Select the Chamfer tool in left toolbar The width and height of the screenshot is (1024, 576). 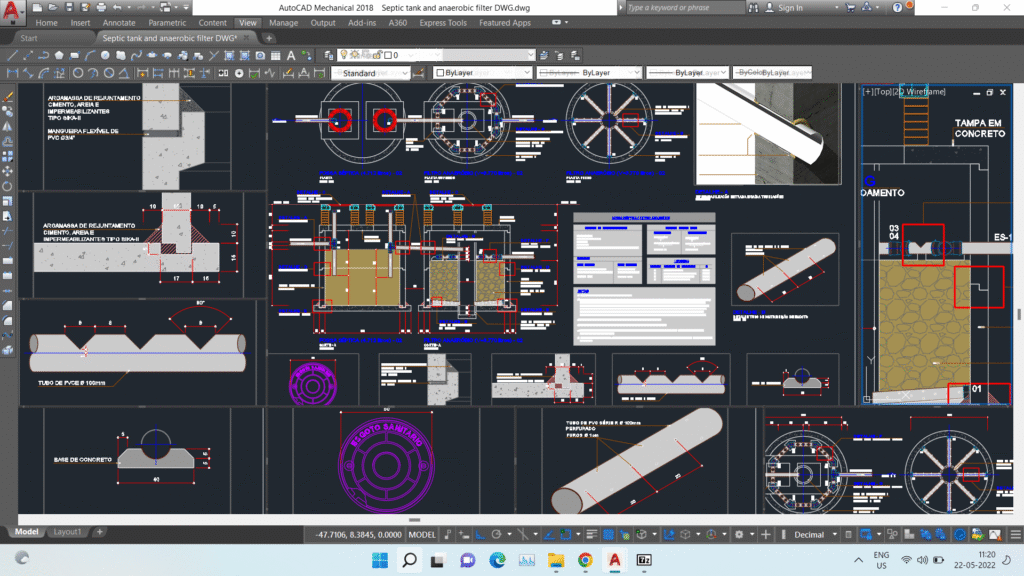point(8,305)
